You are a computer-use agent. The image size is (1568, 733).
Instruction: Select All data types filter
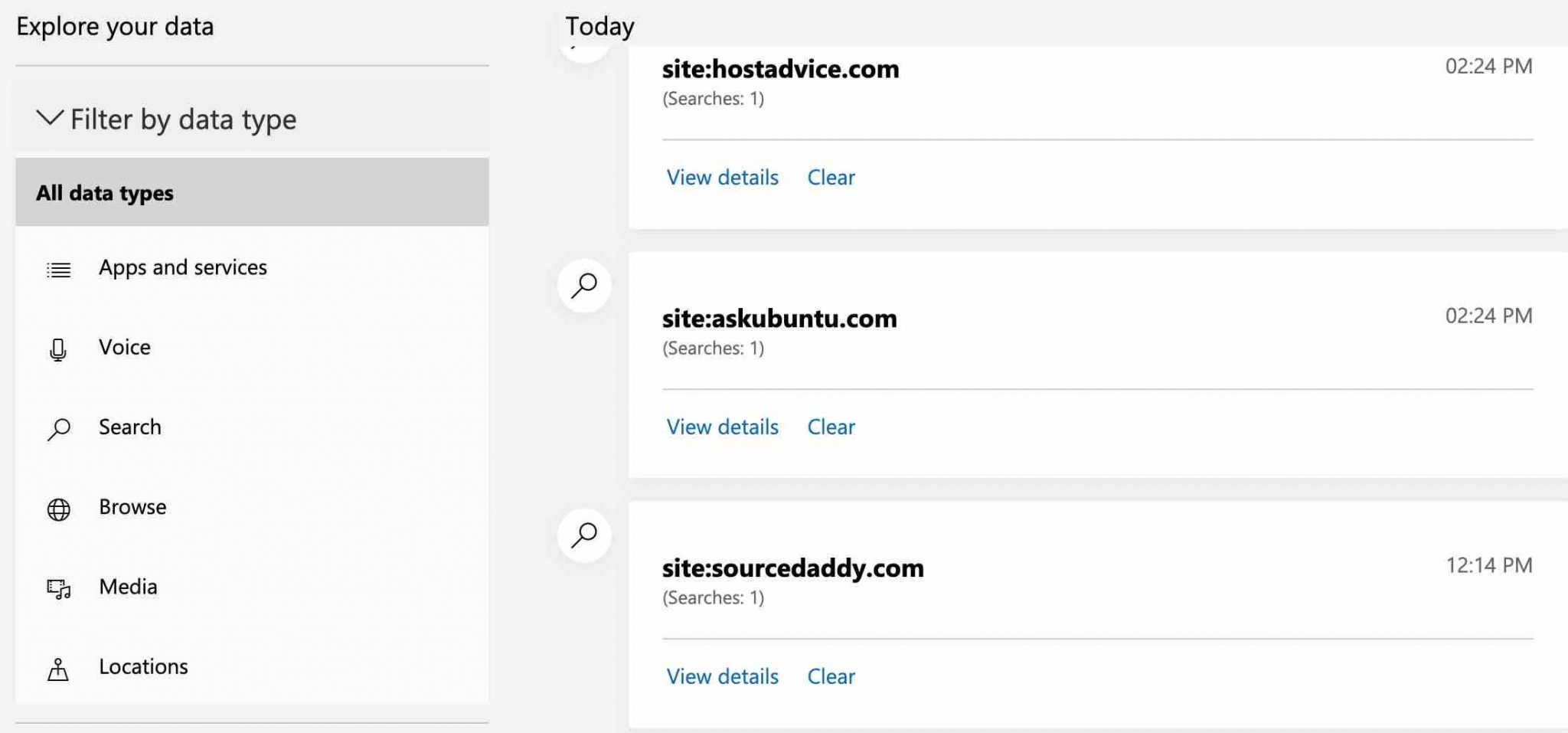[105, 193]
